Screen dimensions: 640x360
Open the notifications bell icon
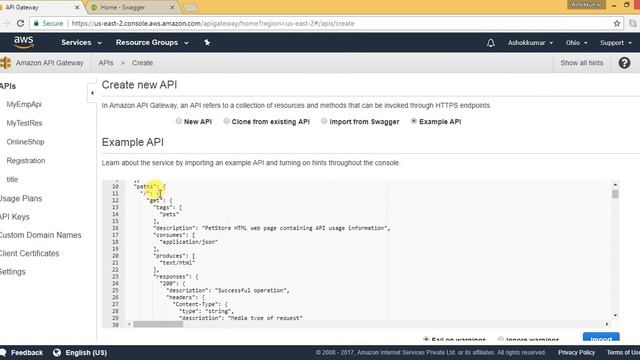[491, 43]
